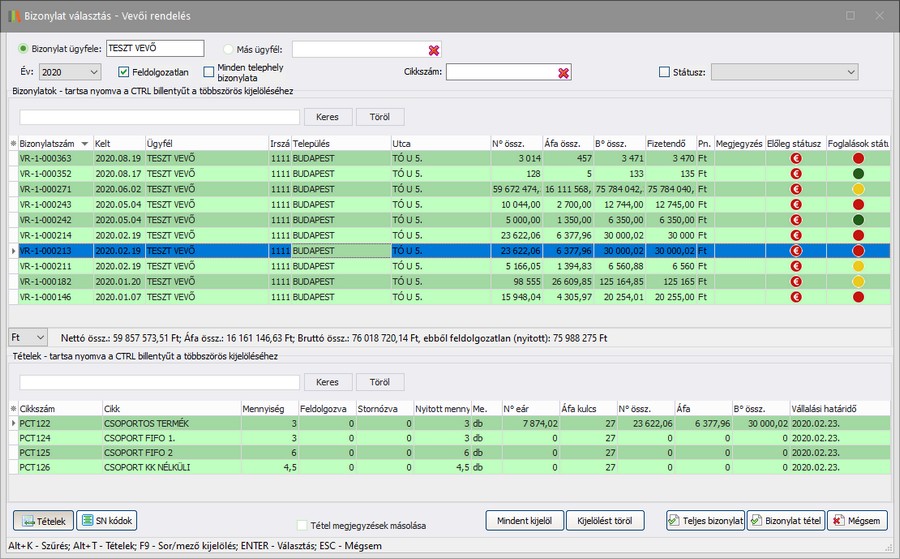The width and height of the screenshot is (900, 559).
Task: Click the Tételek button icon
Action: tap(26, 521)
